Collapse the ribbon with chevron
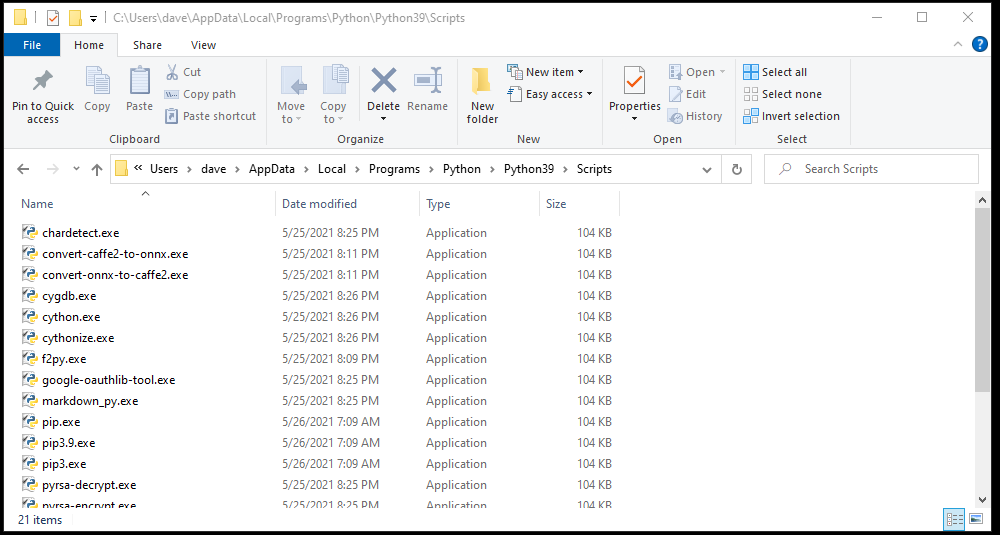 [x=958, y=44]
